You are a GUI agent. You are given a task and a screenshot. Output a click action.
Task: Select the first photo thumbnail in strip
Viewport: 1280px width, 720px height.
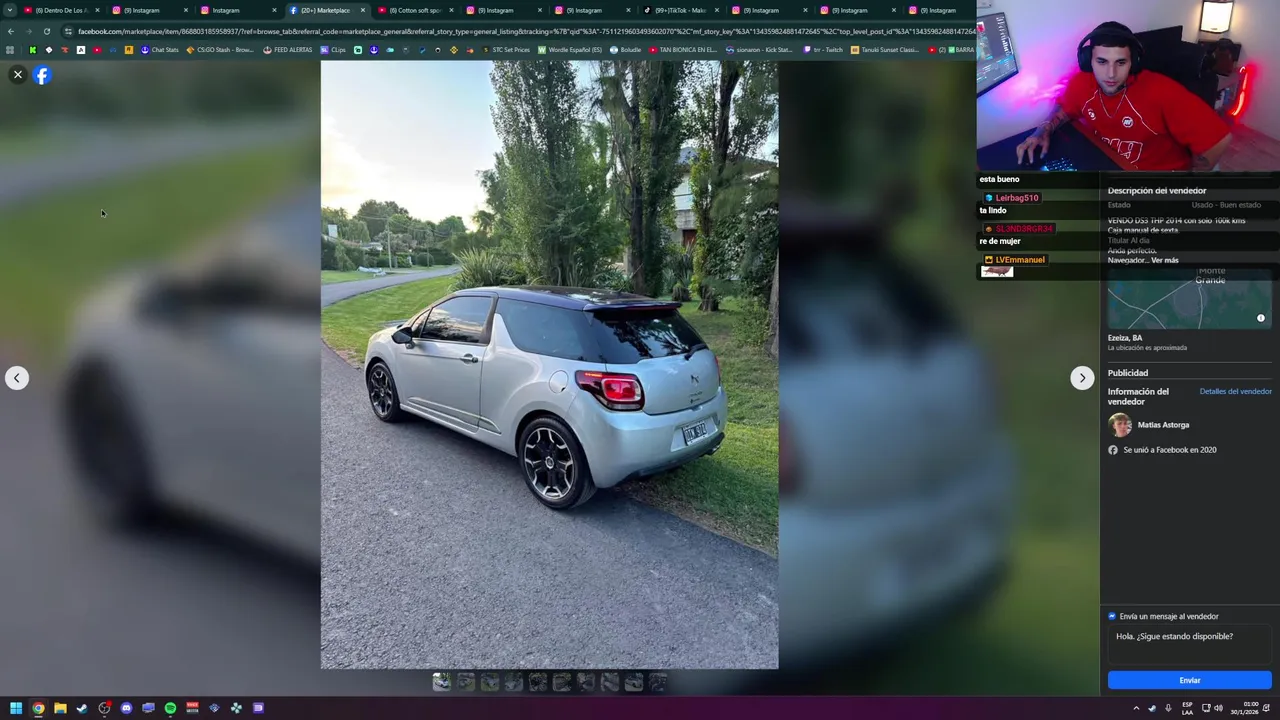click(441, 682)
